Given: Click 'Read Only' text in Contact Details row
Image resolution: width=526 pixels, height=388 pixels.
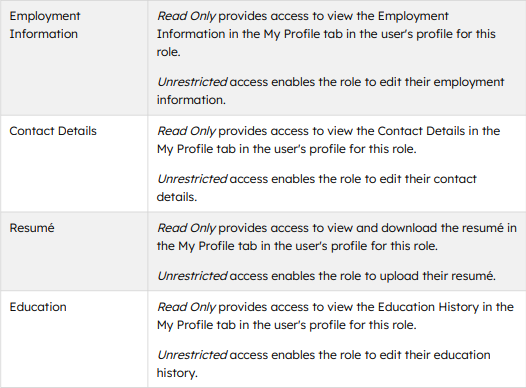Looking at the screenshot, I should click(186, 131).
